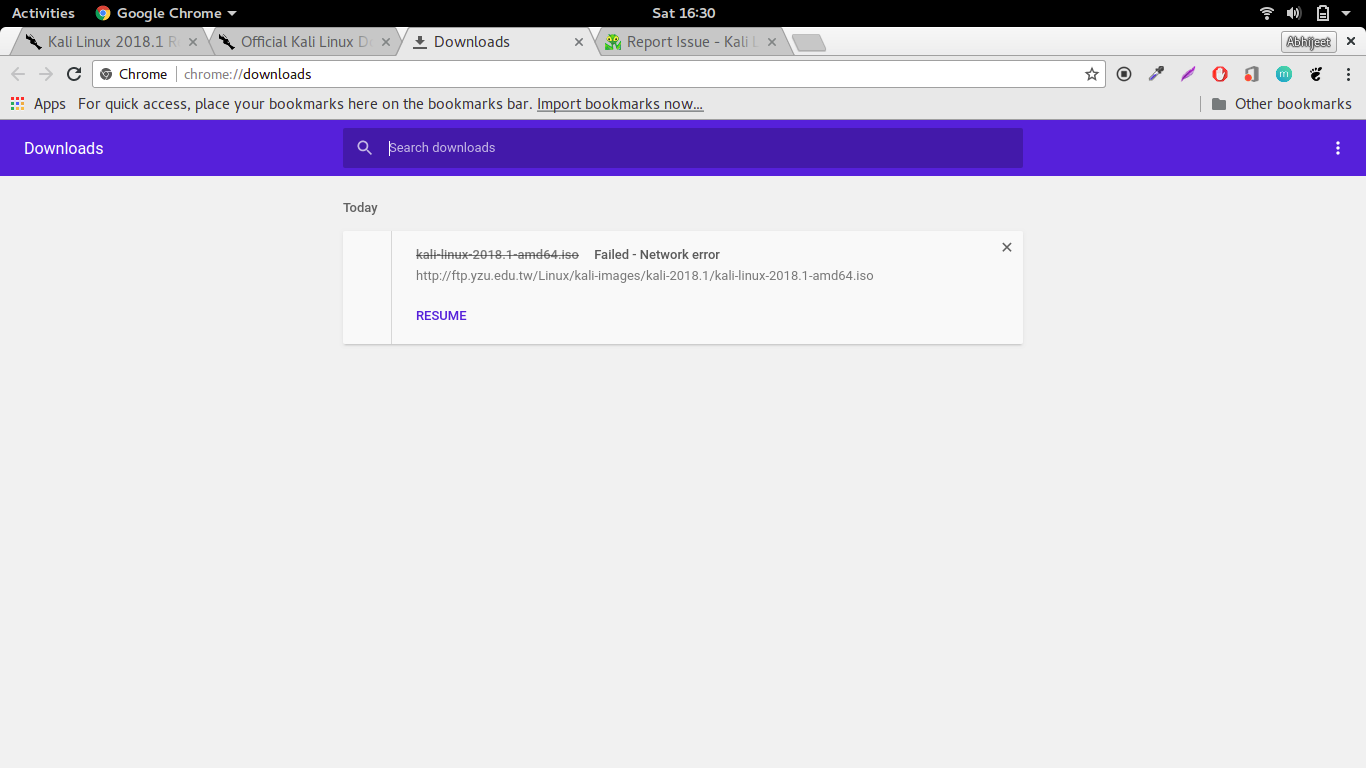Viewport: 1366px width, 768px height.
Task: Click the bookmark star in address bar
Action: tap(1092, 74)
